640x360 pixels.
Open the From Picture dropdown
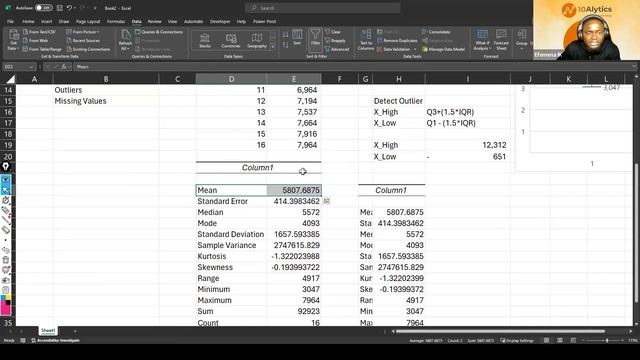(x=83, y=32)
